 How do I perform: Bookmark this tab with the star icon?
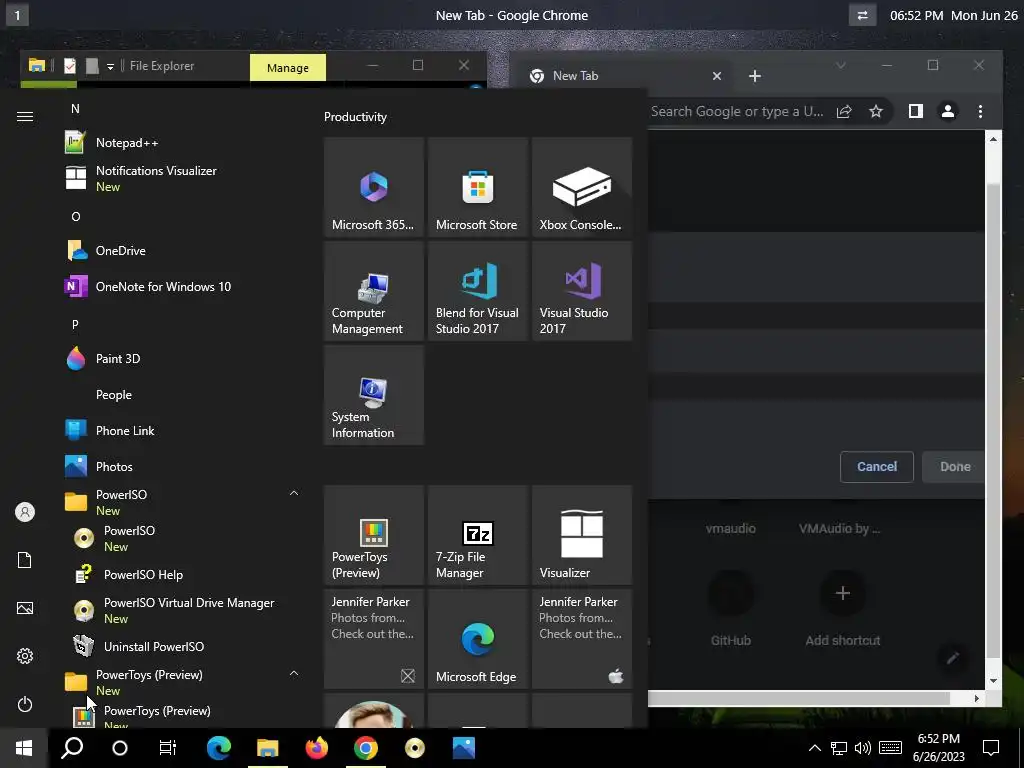tap(876, 111)
